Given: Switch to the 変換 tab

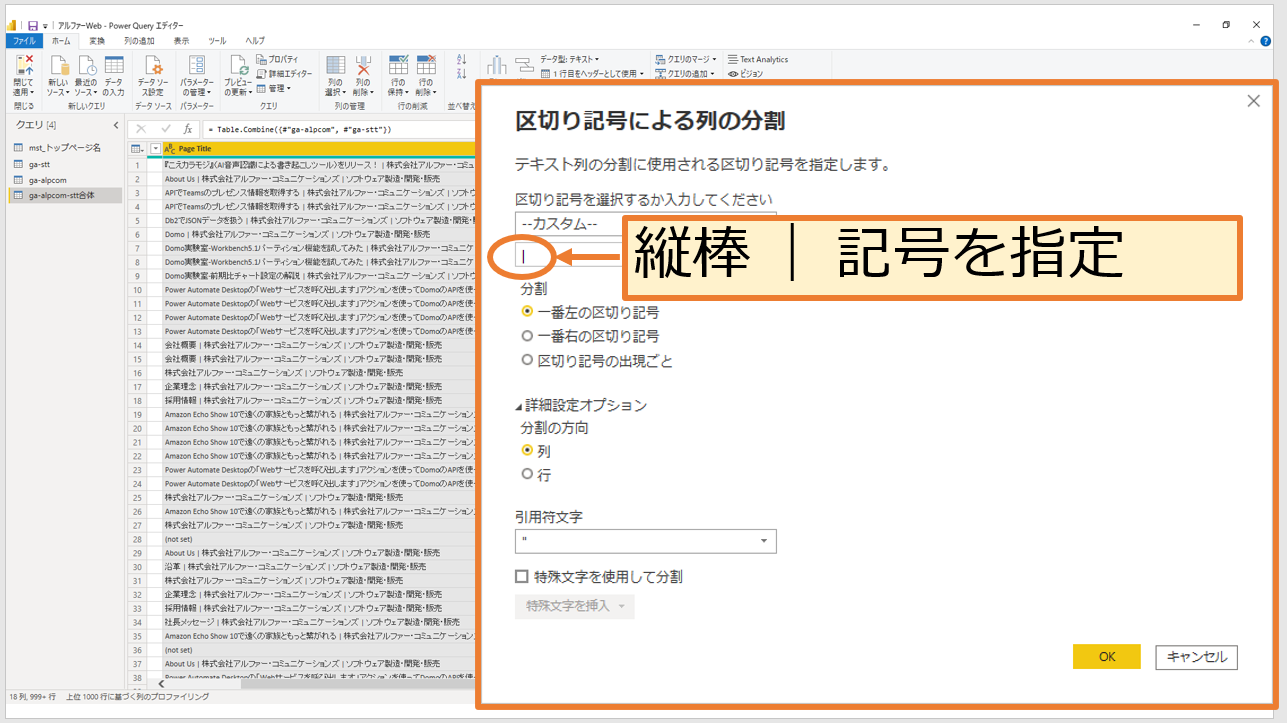Looking at the screenshot, I should [97, 41].
